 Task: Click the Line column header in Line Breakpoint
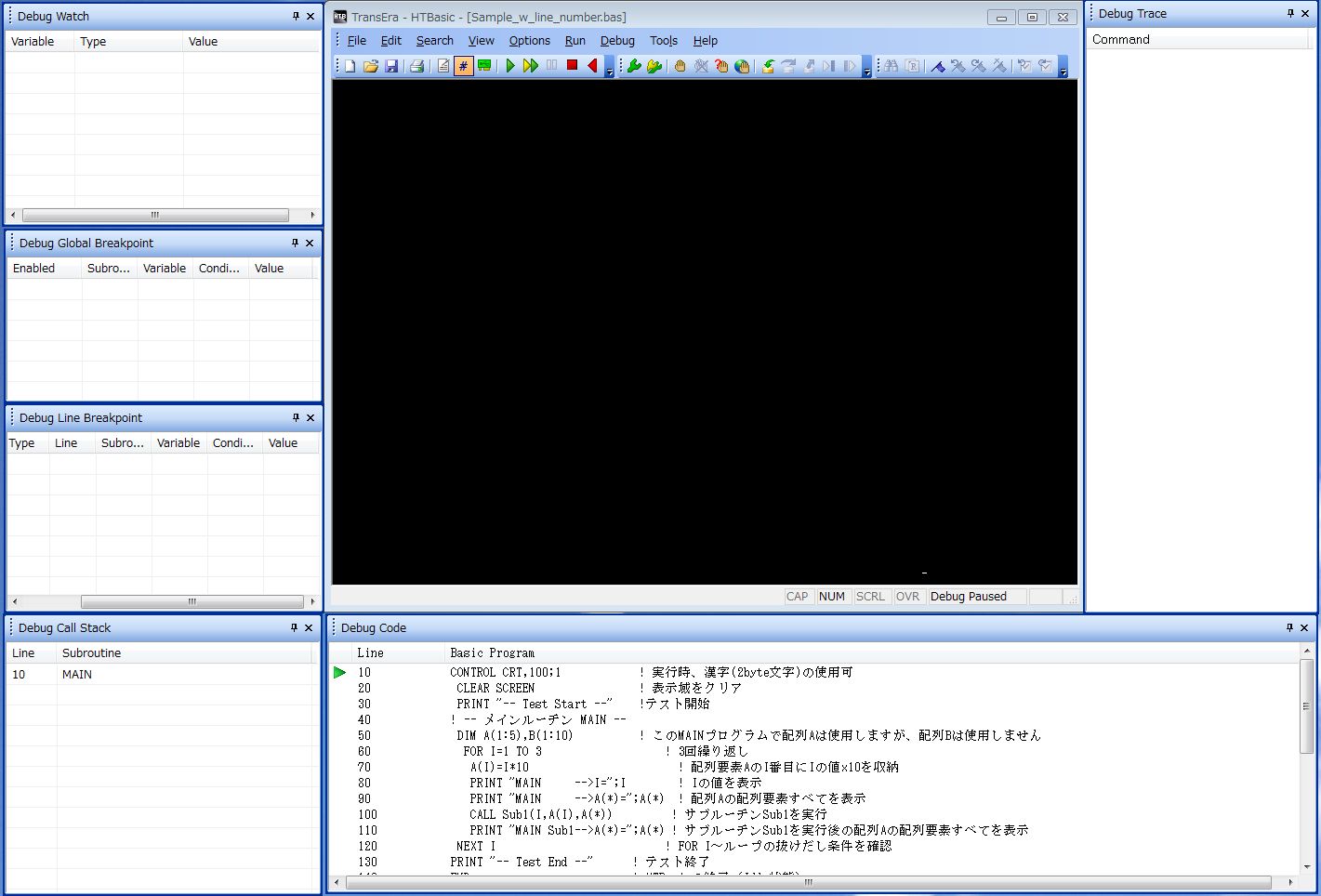click(73, 442)
